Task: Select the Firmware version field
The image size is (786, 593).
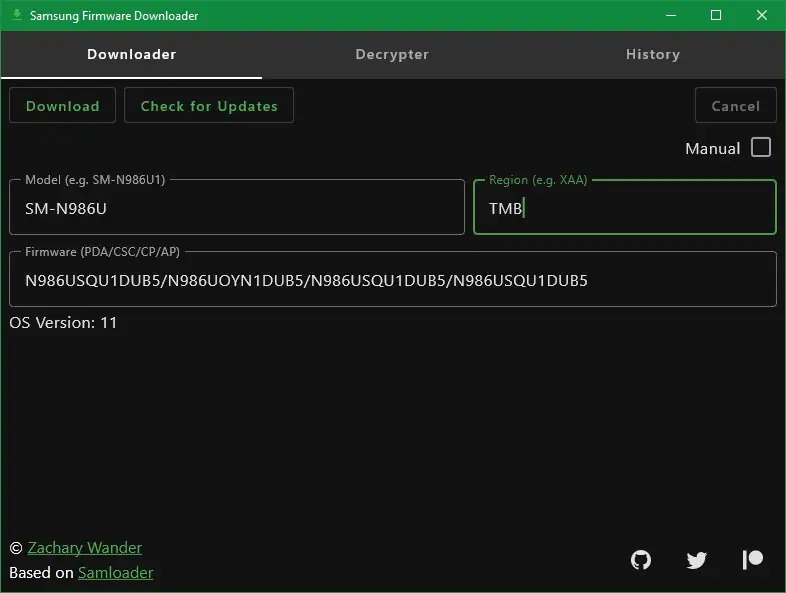Action: point(392,281)
